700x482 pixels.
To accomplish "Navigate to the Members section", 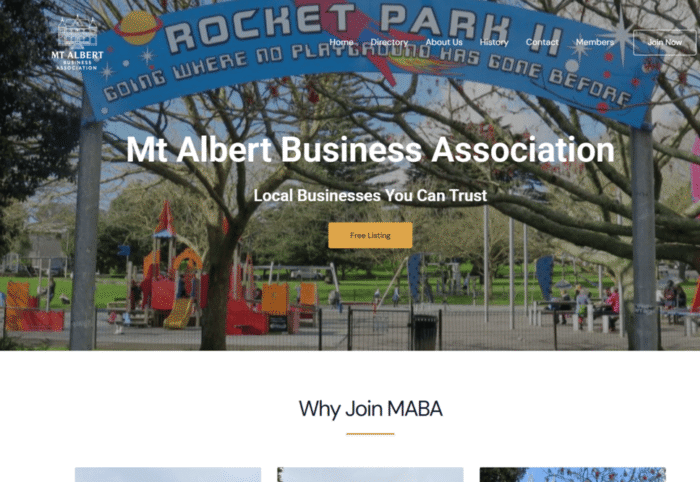I will (x=595, y=42).
